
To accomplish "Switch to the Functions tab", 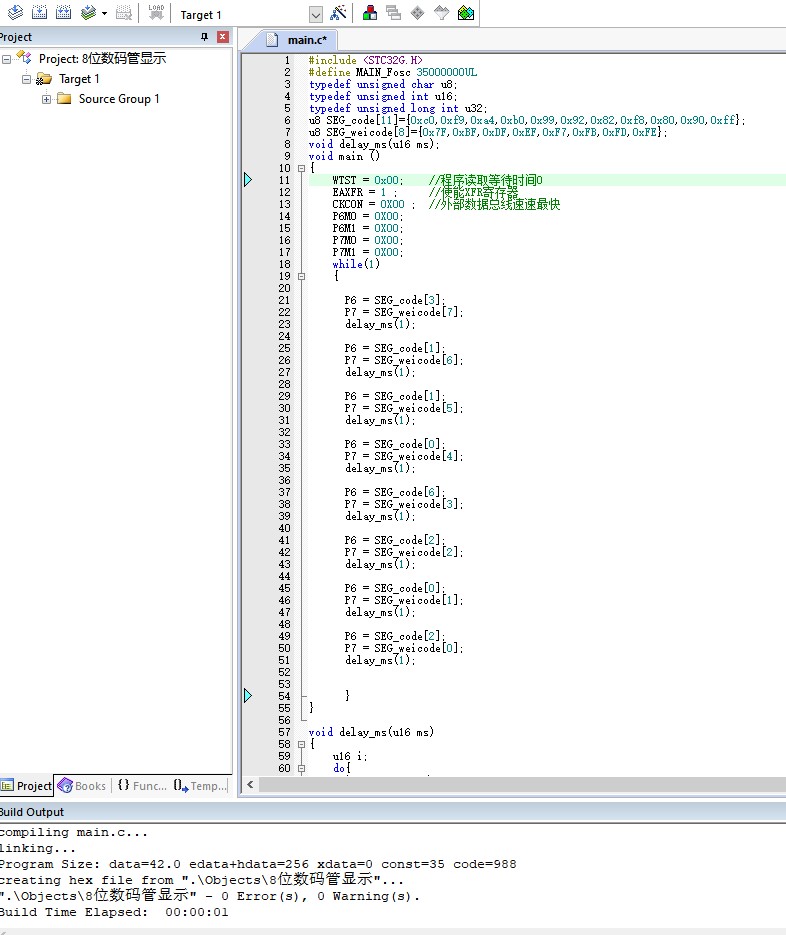I will [x=142, y=786].
